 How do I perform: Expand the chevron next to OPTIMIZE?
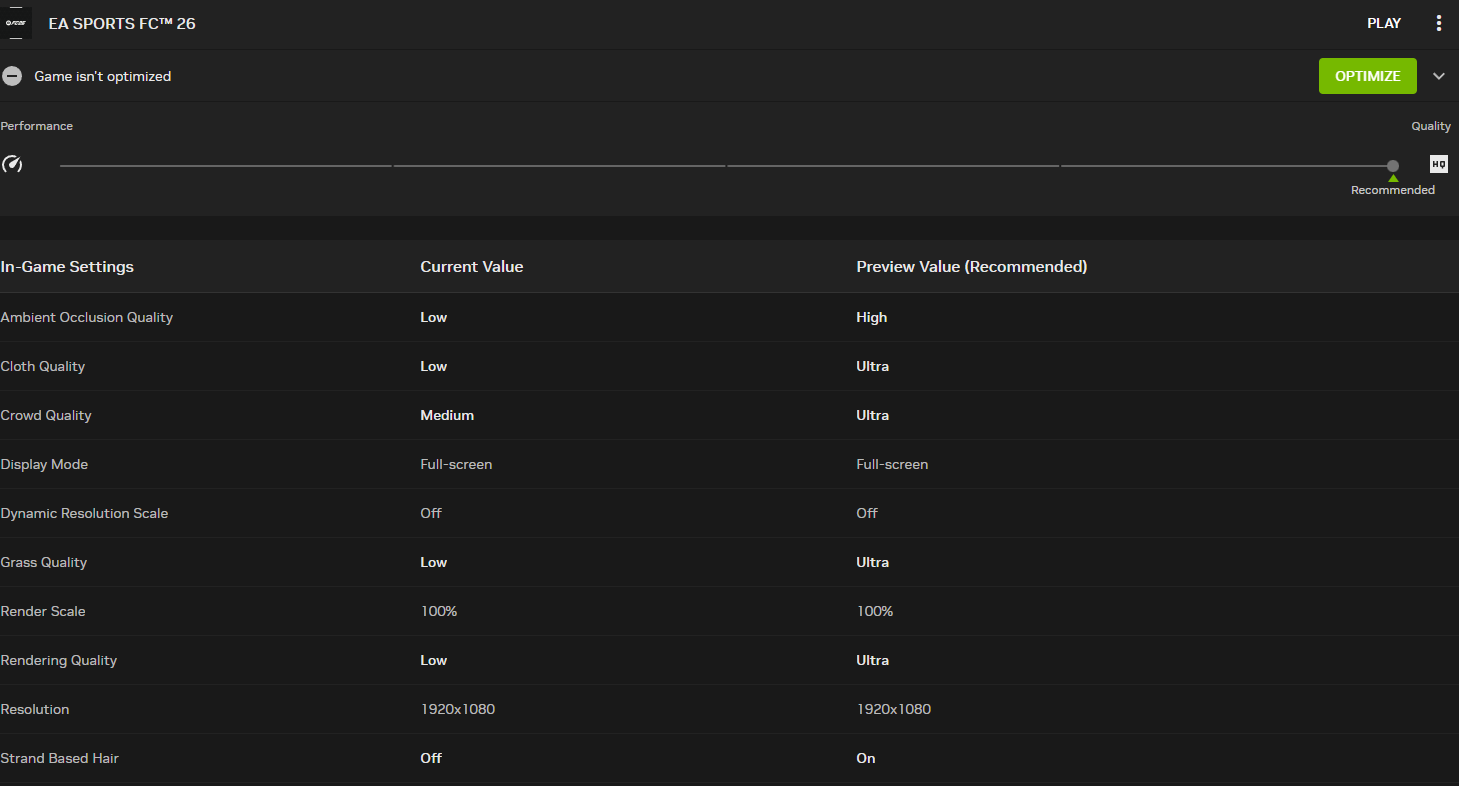[x=1439, y=76]
